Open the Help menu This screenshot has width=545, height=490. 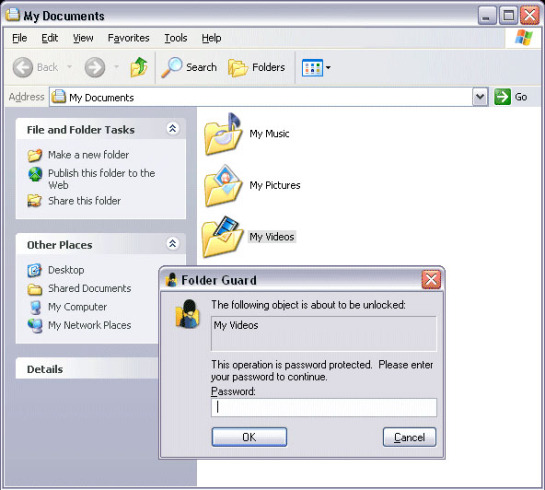coord(211,38)
